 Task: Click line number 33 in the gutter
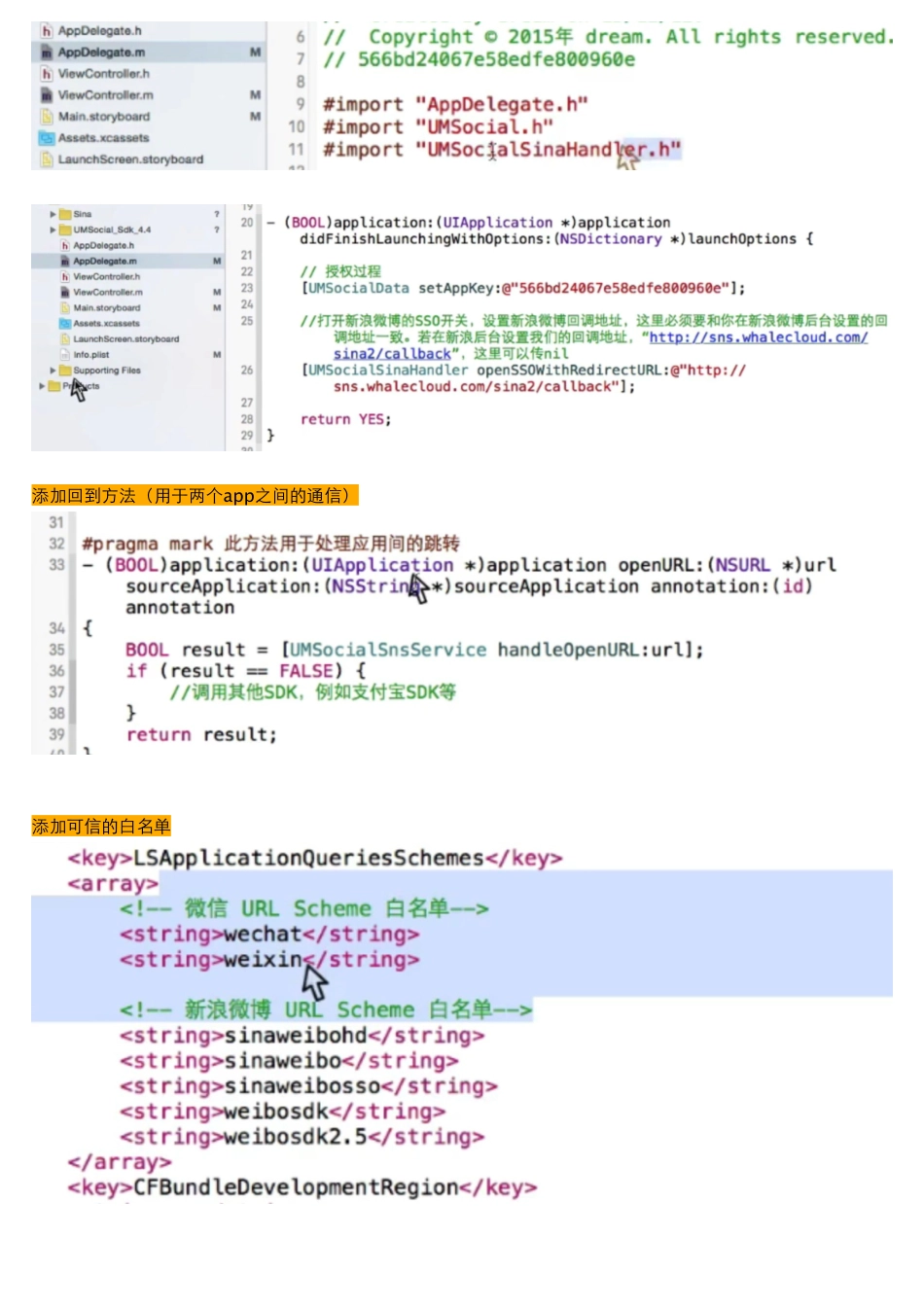tap(56, 565)
